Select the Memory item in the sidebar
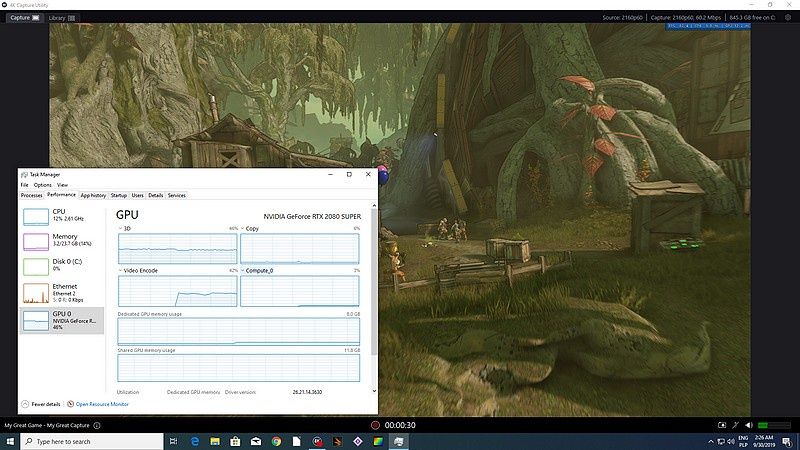This screenshot has height=450, width=800. tap(62, 240)
